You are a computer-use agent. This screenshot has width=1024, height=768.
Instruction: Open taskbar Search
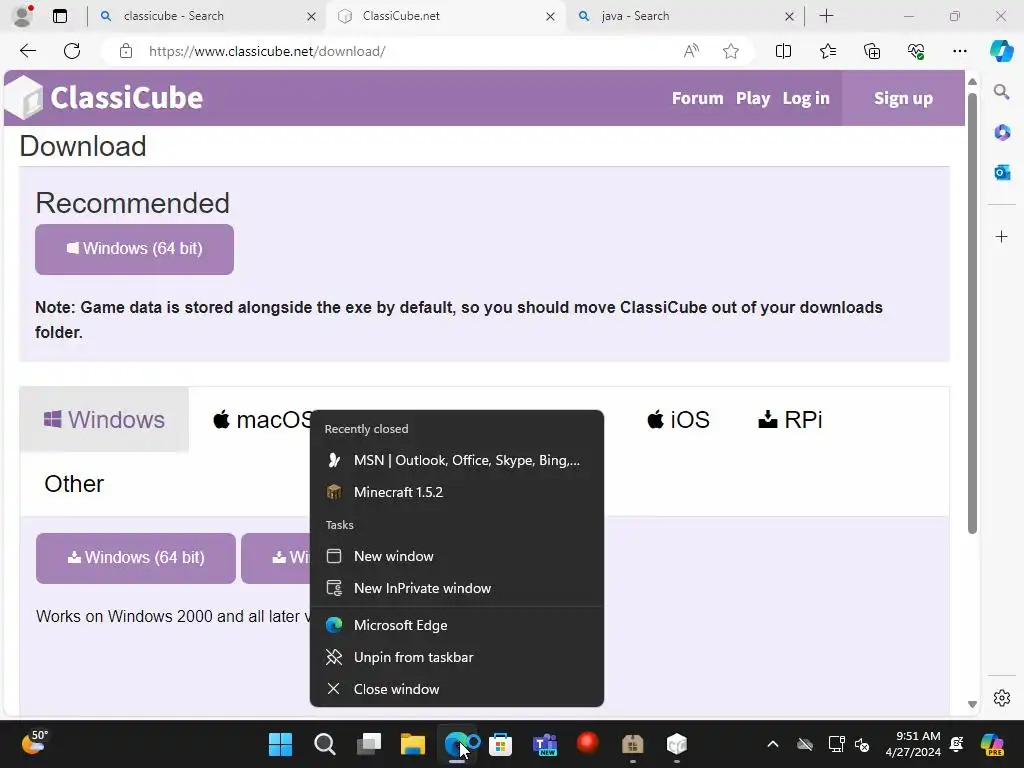tap(325, 744)
